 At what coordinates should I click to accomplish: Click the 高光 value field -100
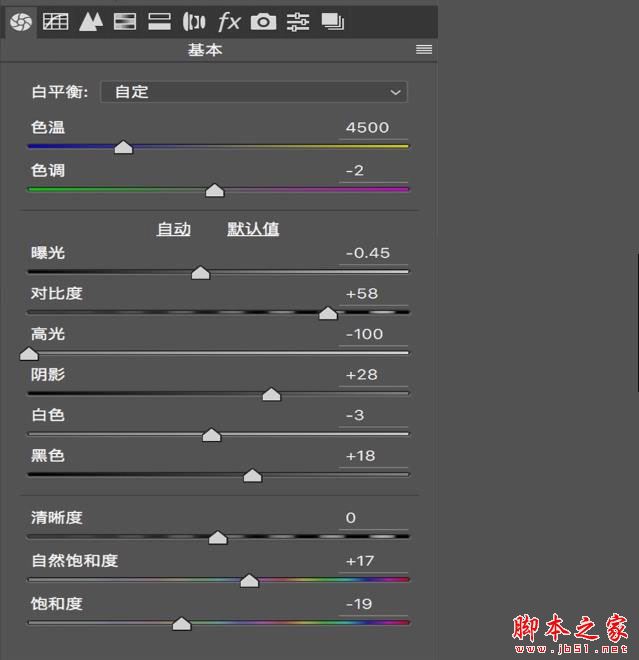coord(373,334)
